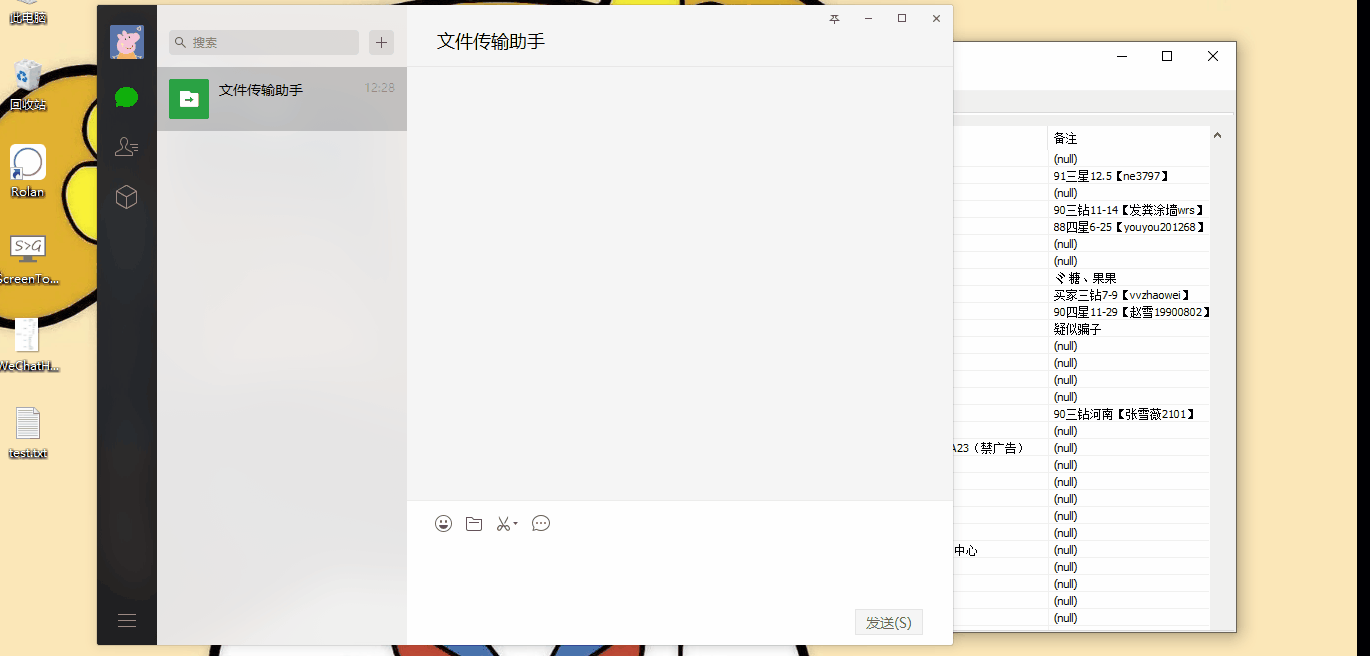Click the send file folder icon
Screen dimensions: 1370x656
pos(473,523)
